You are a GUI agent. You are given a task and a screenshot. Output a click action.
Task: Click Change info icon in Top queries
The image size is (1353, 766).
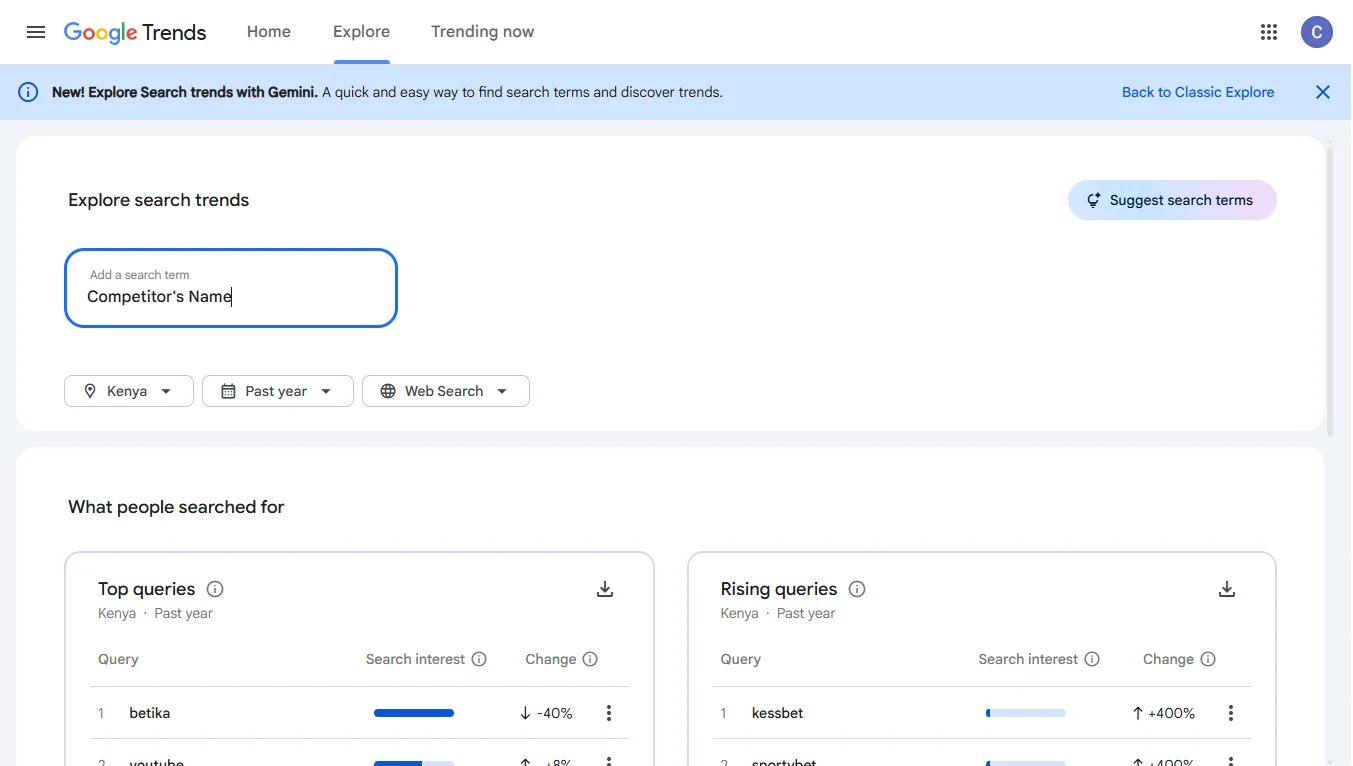click(590, 659)
